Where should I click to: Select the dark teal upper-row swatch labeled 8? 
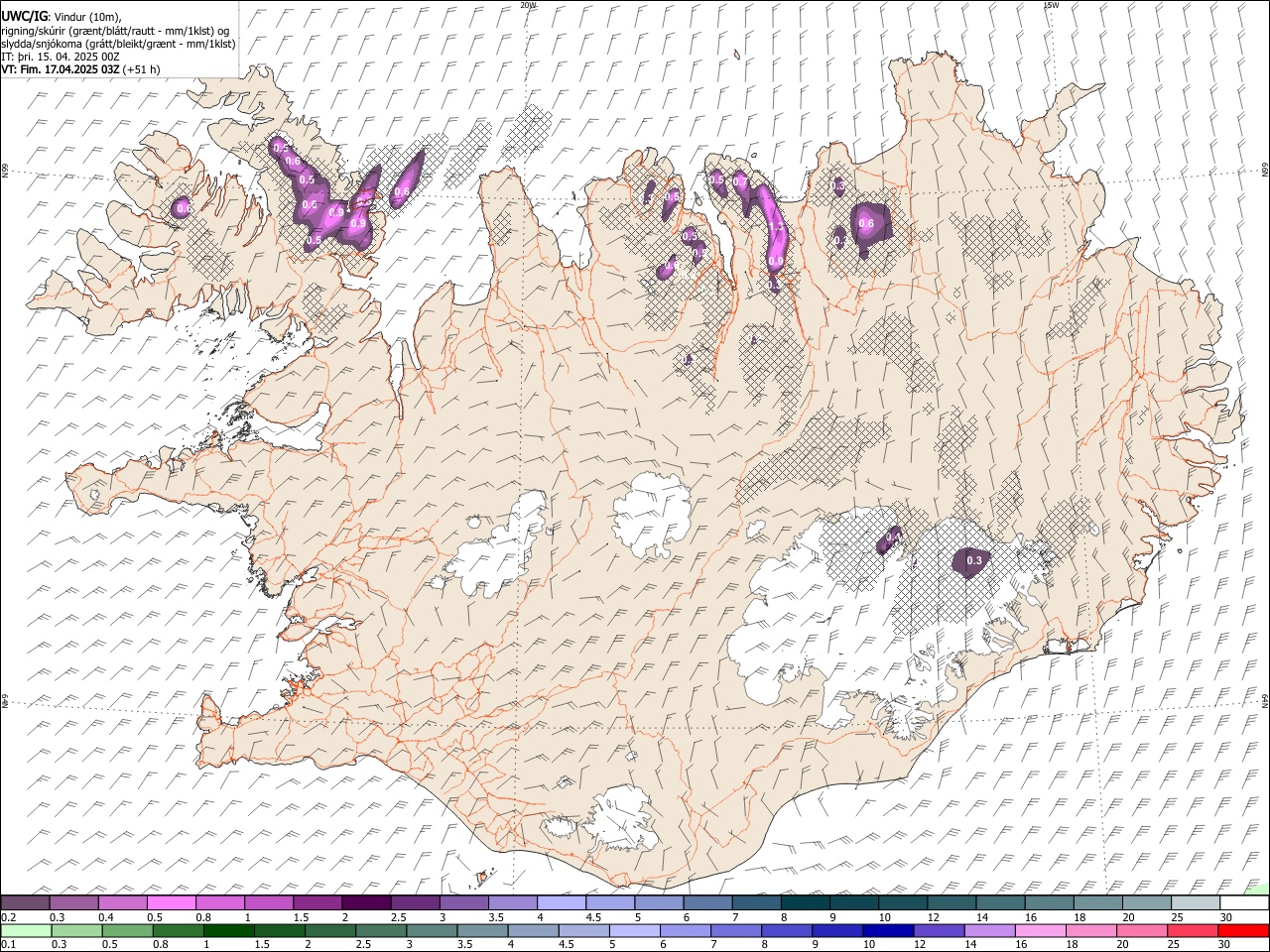(x=805, y=903)
